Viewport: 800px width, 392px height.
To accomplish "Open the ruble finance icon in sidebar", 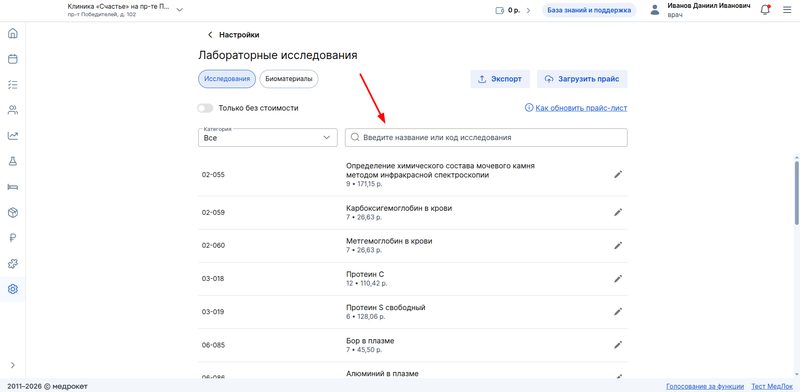I will (13, 238).
